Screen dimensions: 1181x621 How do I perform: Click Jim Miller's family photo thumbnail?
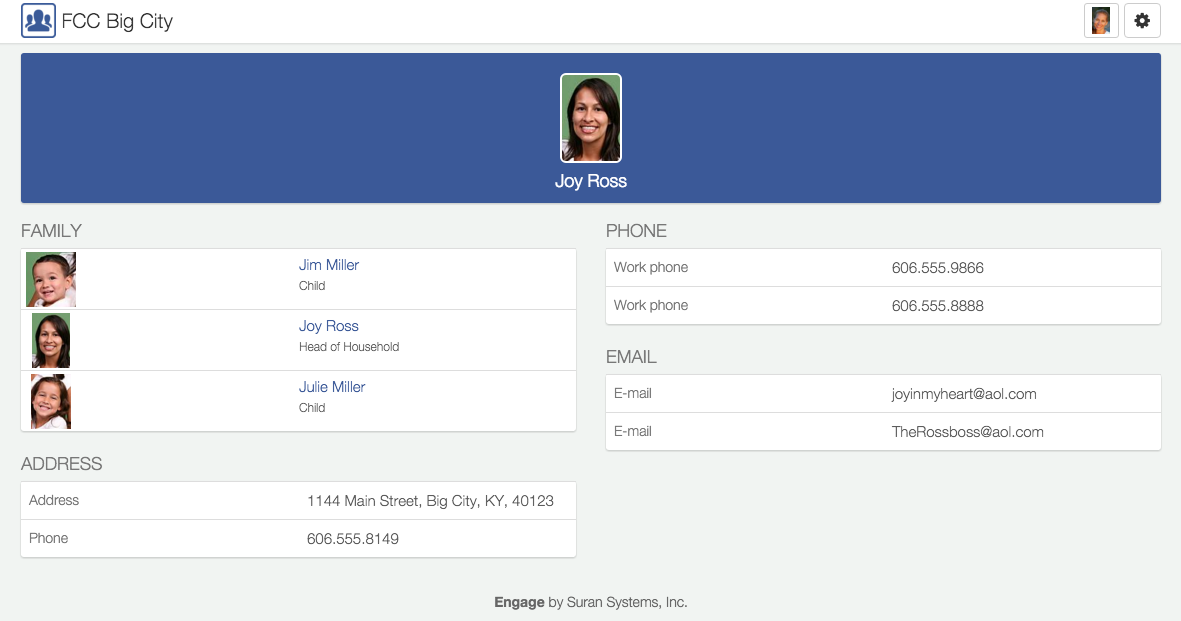coord(51,279)
